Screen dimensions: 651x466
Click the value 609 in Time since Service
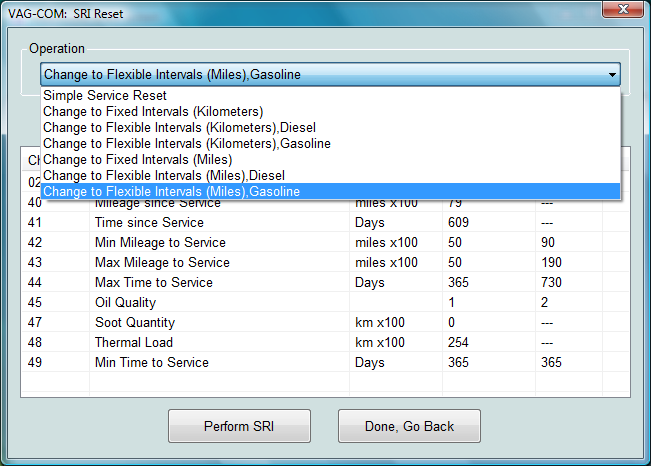pyautogui.click(x=458, y=223)
